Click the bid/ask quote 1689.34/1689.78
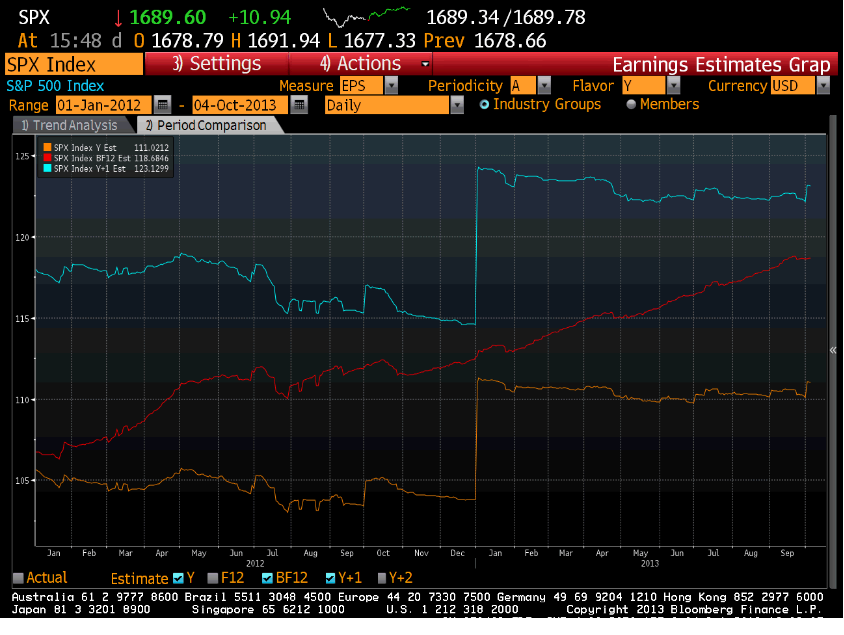Screen dimensions: 844x635 coord(505,18)
